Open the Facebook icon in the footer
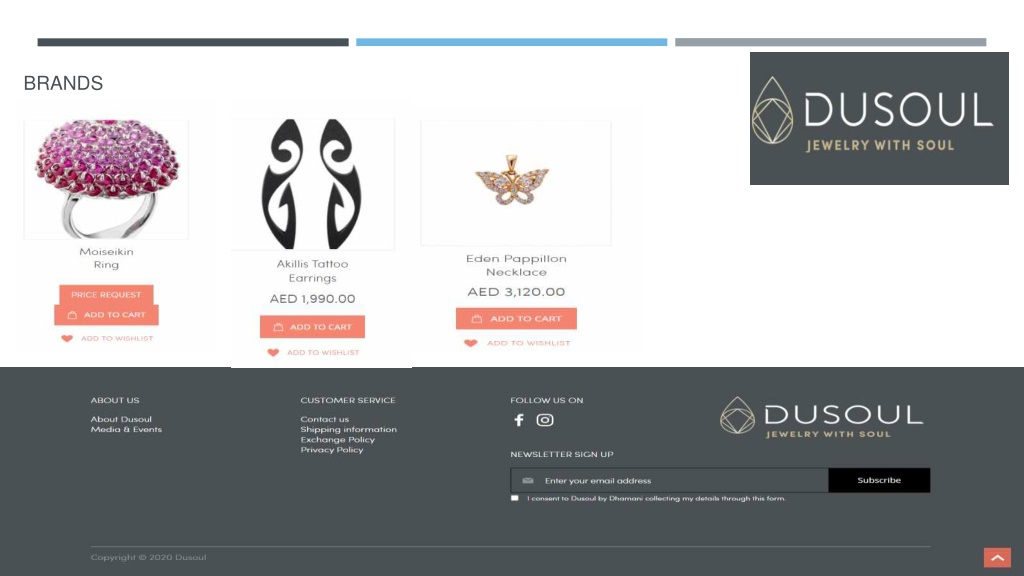The height and width of the screenshot is (576, 1024). pyautogui.click(x=519, y=420)
